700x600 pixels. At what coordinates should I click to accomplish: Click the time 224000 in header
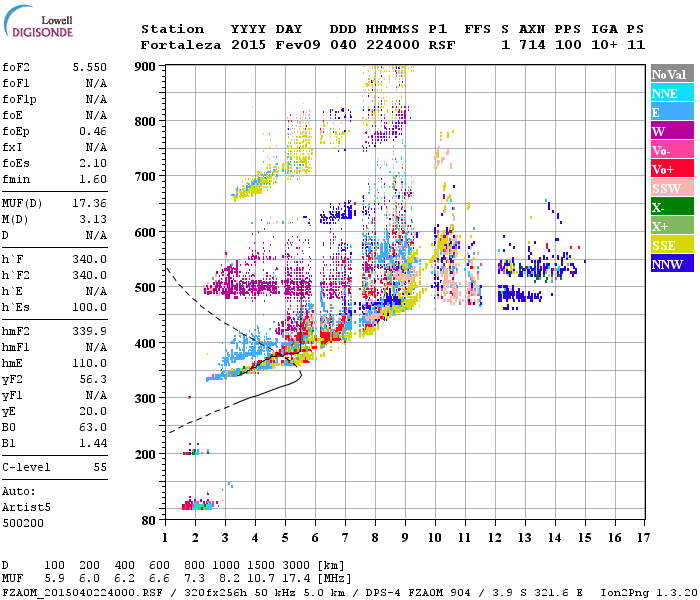coord(393,45)
